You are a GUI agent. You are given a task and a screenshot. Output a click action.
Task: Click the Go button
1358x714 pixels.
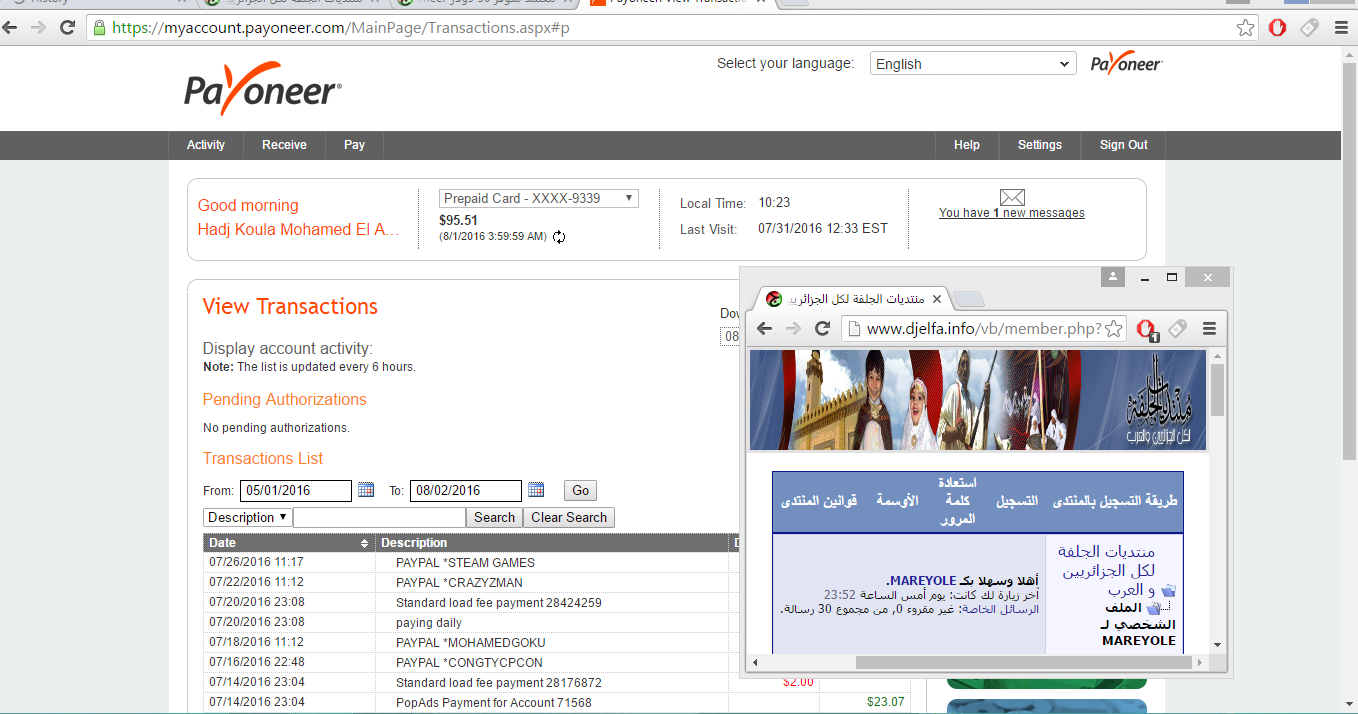[580, 491]
